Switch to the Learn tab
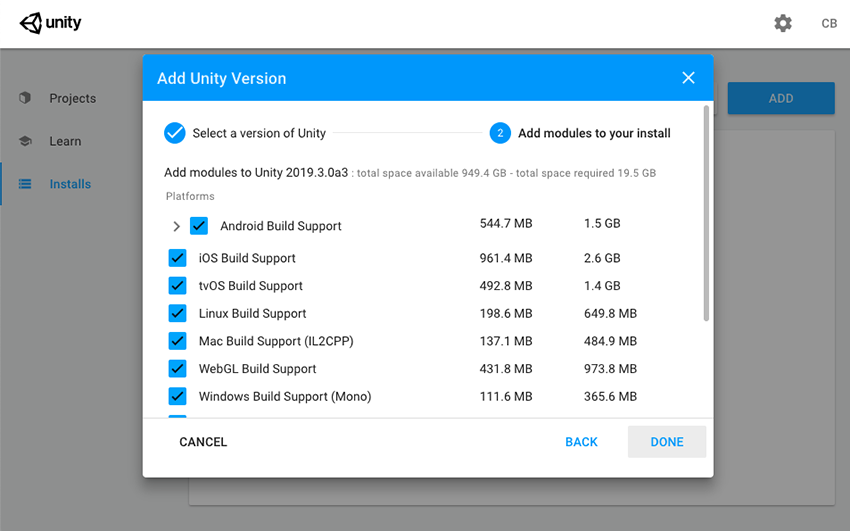 click(65, 141)
